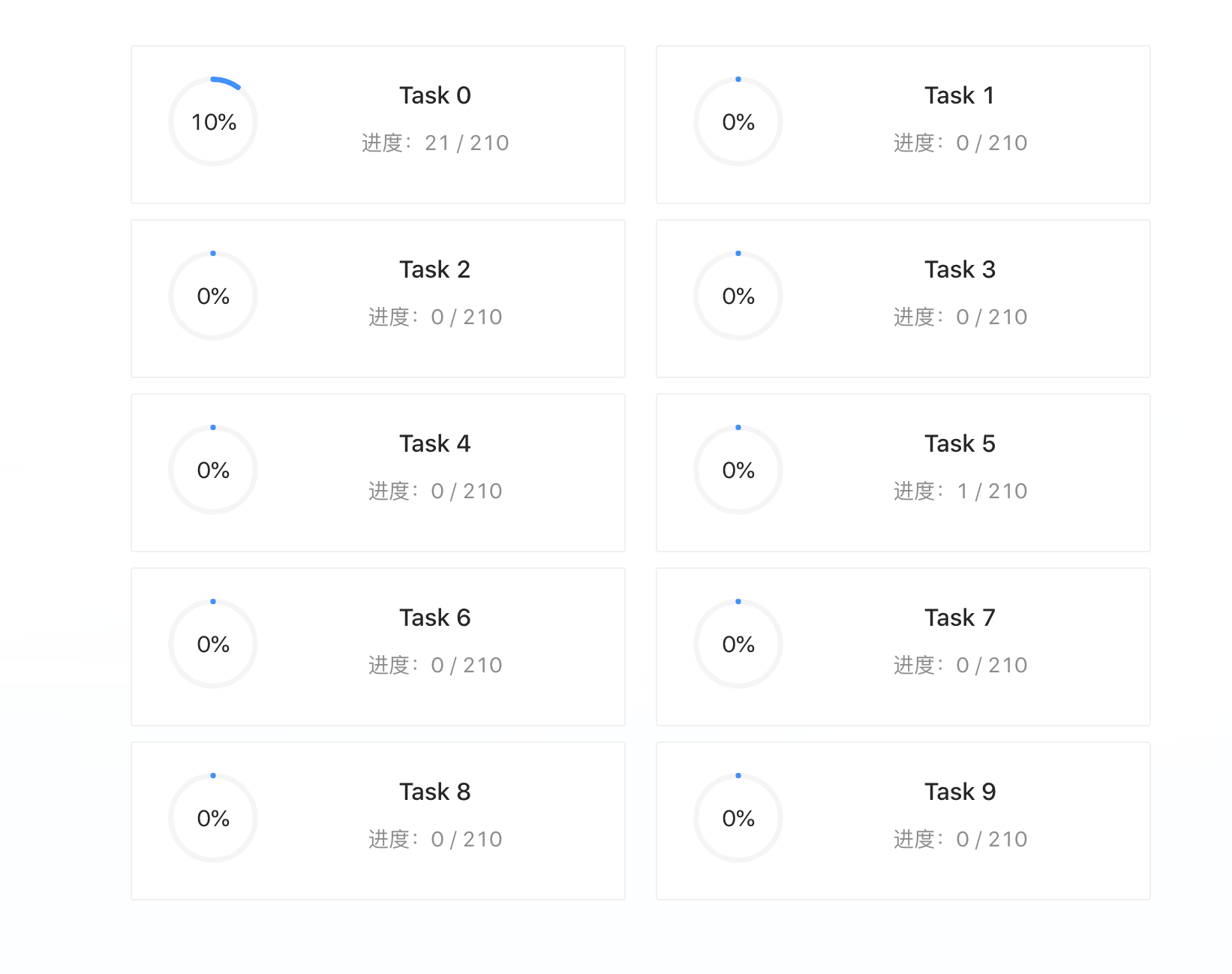Click the Task 2 circular progress ring
This screenshot has height=974, width=1232.
(x=213, y=296)
